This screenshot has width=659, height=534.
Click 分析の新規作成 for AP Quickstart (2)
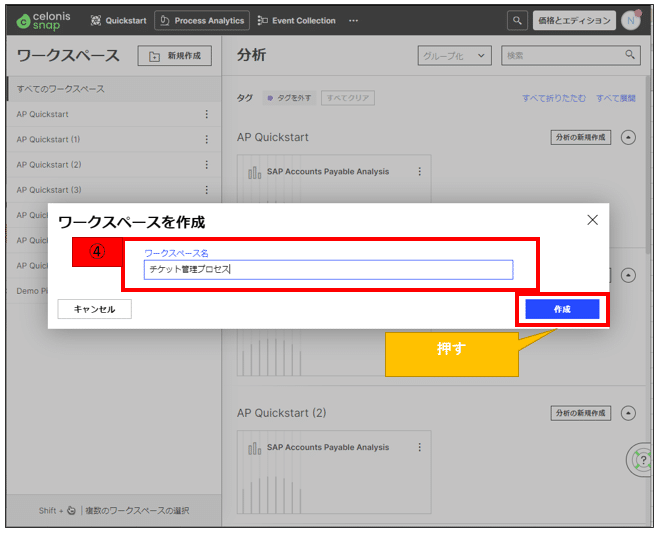580,413
